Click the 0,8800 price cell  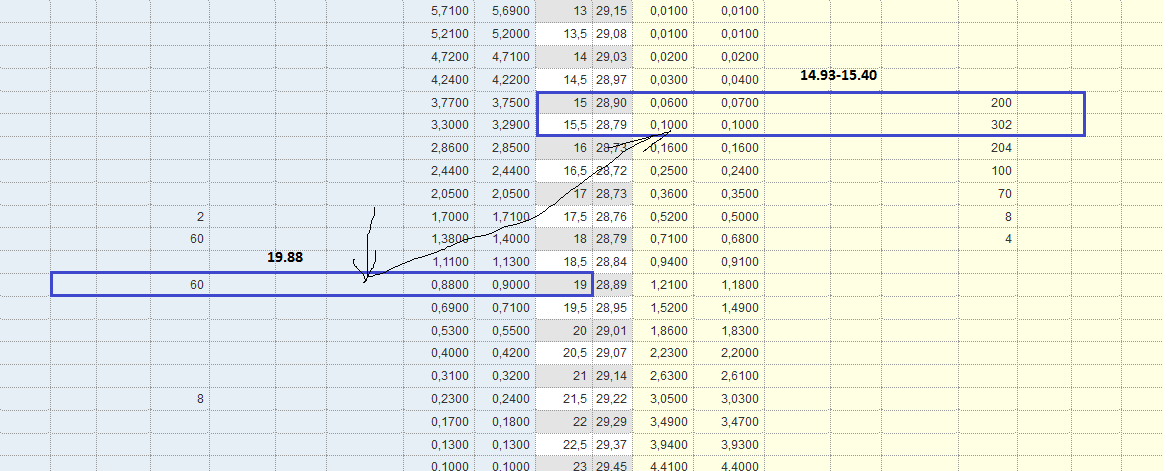tap(447, 286)
